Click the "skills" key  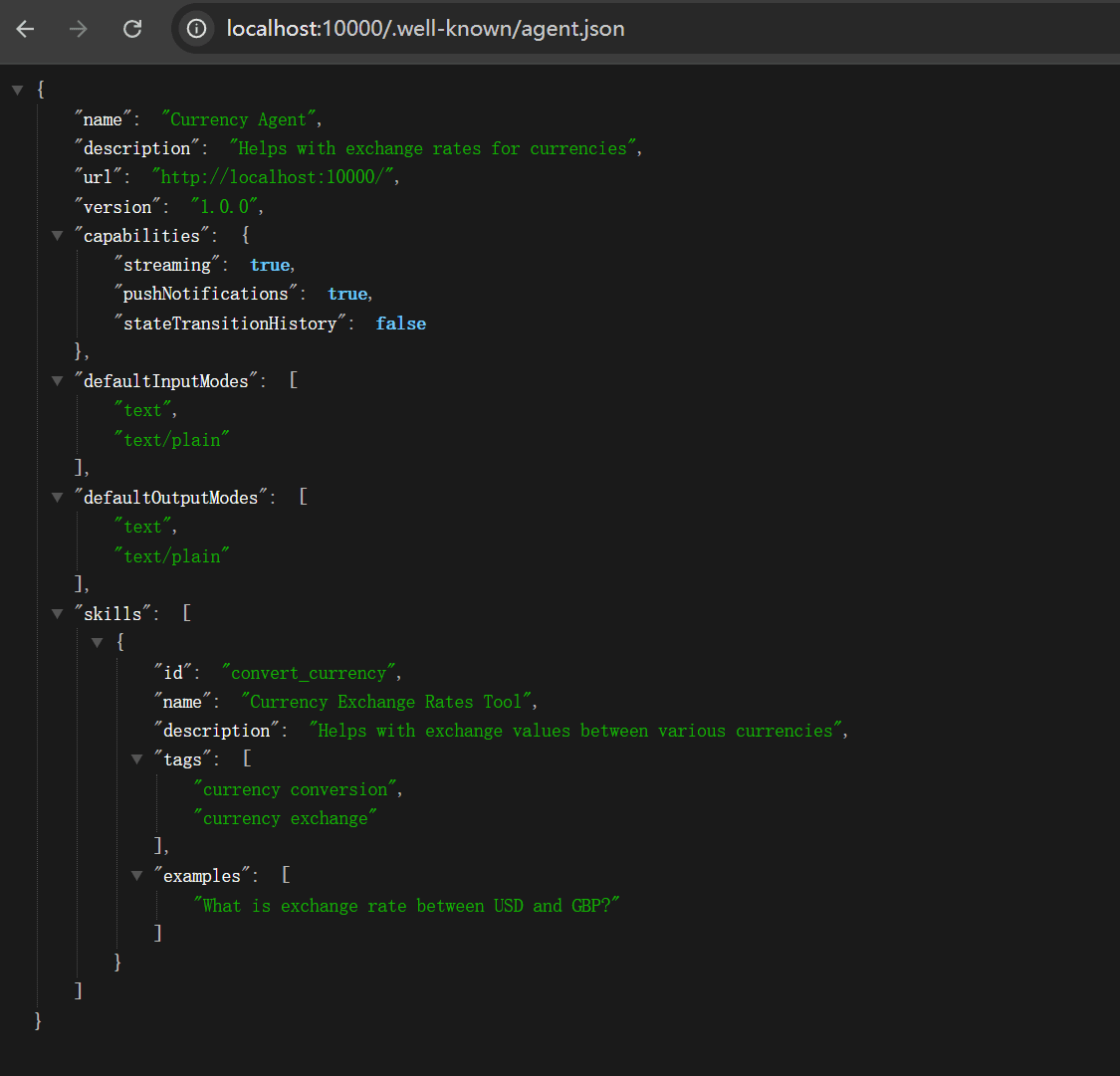(112, 614)
